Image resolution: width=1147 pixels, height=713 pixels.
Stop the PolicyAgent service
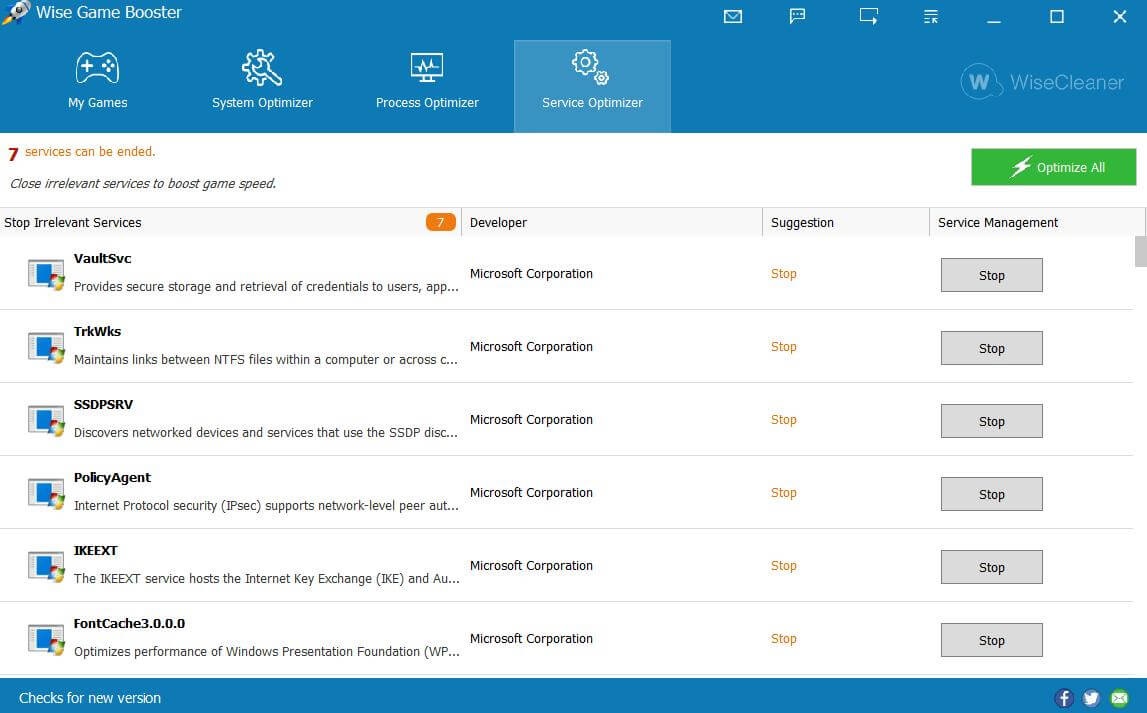pos(991,494)
